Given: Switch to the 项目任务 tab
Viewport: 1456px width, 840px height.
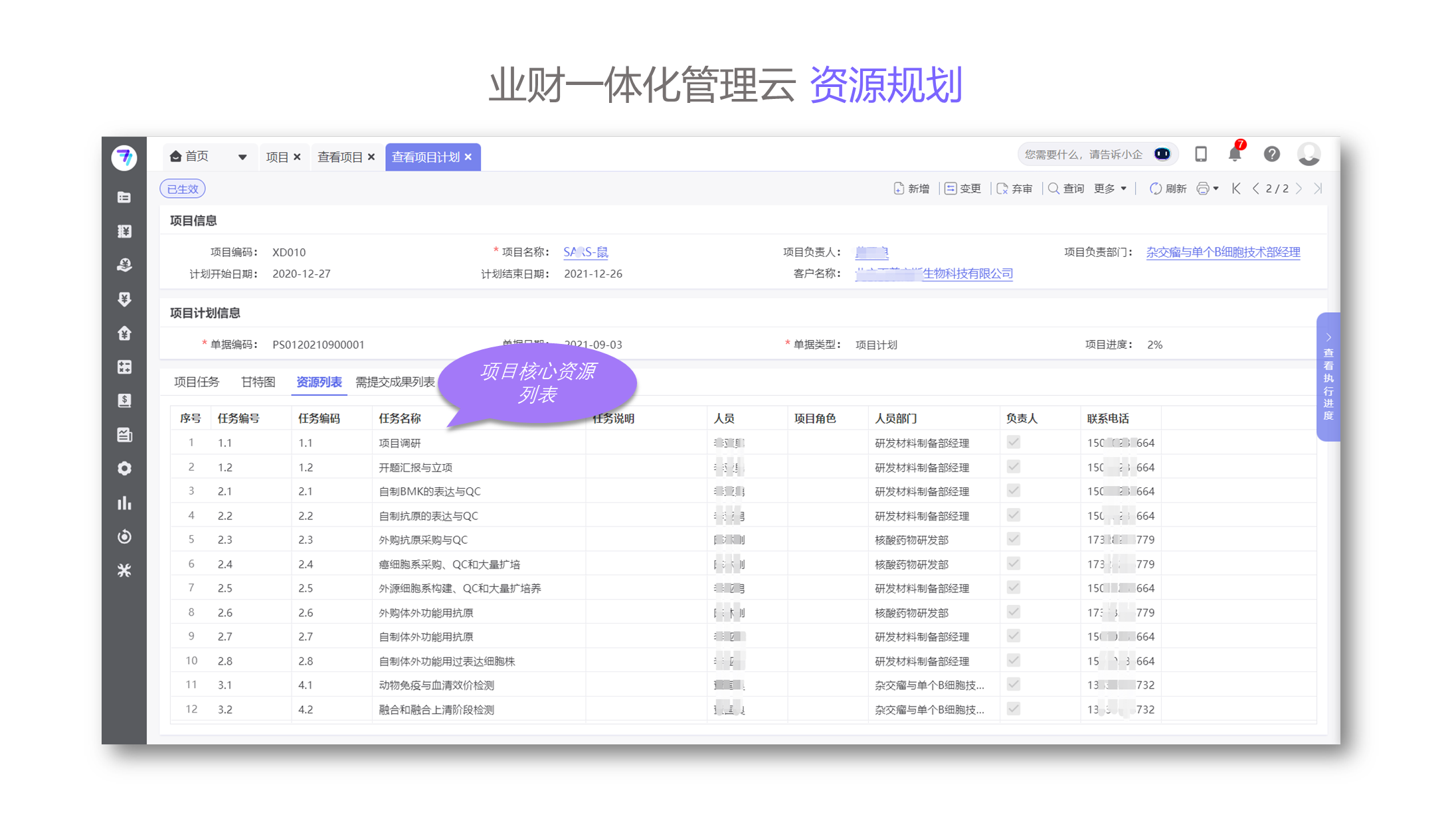Looking at the screenshot, I should click(x=197, y=382).
